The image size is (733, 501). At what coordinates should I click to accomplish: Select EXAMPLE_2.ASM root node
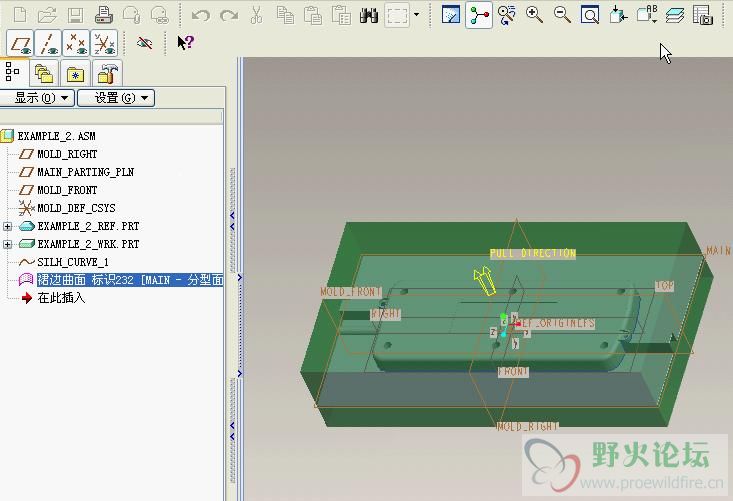[56, 136]
